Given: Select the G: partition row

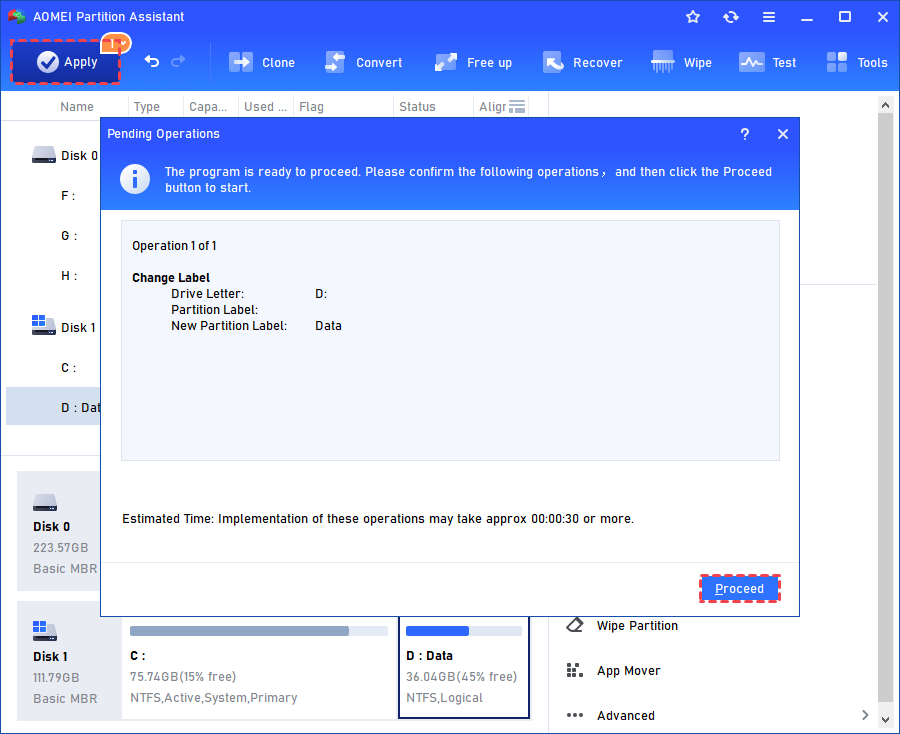Looking at the screenshot, I should pos(69,236).
